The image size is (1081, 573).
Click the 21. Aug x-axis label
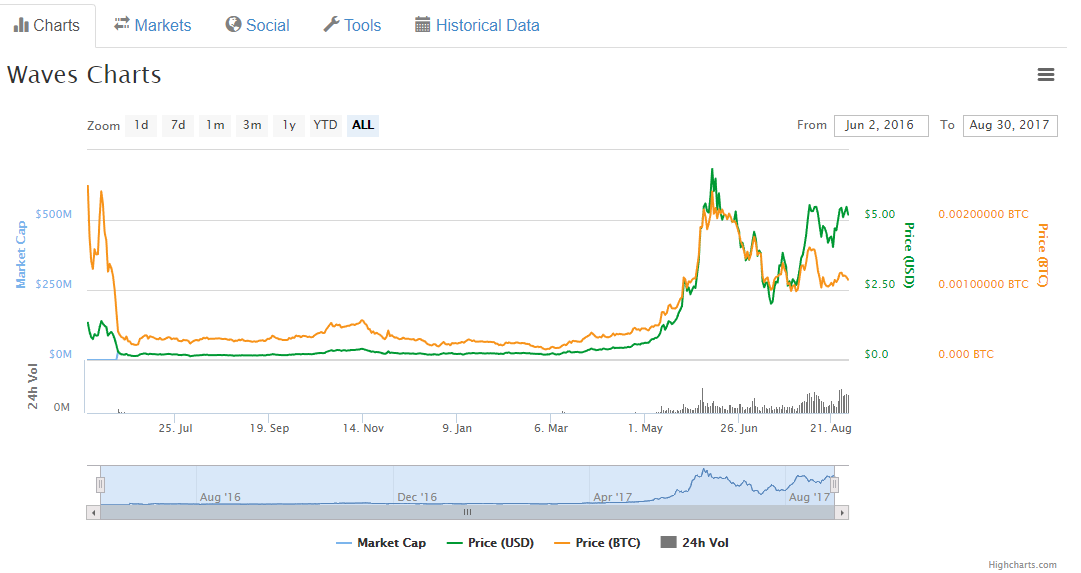coord(831,428)
